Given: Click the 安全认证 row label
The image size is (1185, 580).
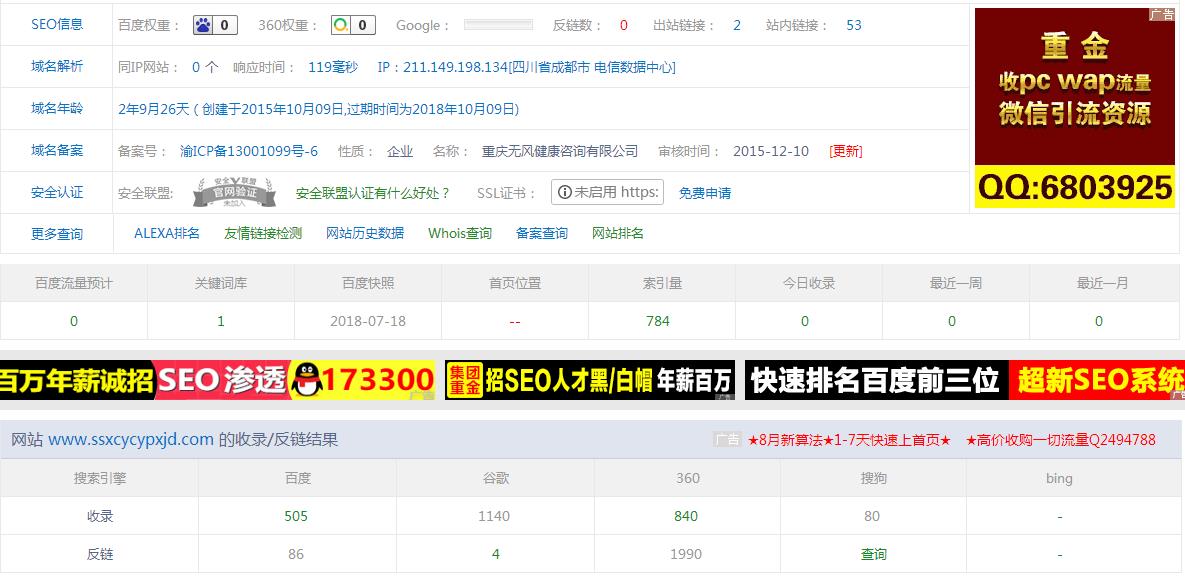Looking at the screenshot, I should 57,192.
